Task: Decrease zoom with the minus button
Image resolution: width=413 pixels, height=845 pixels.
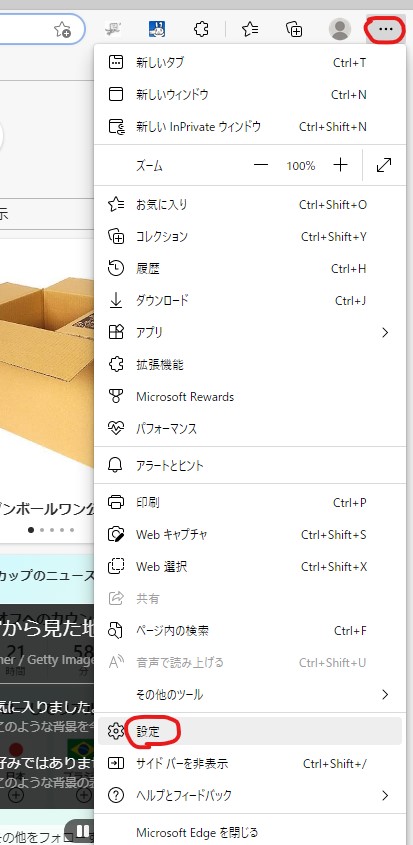Action: pyautogui.click(x=261, y=165)
